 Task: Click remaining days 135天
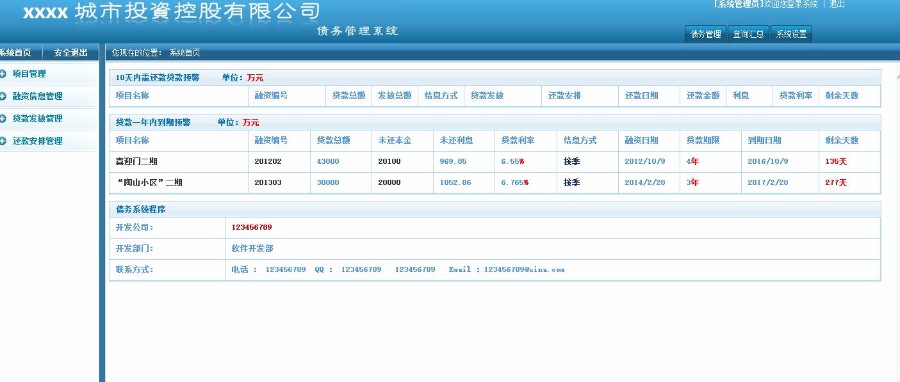coord(836,162)
